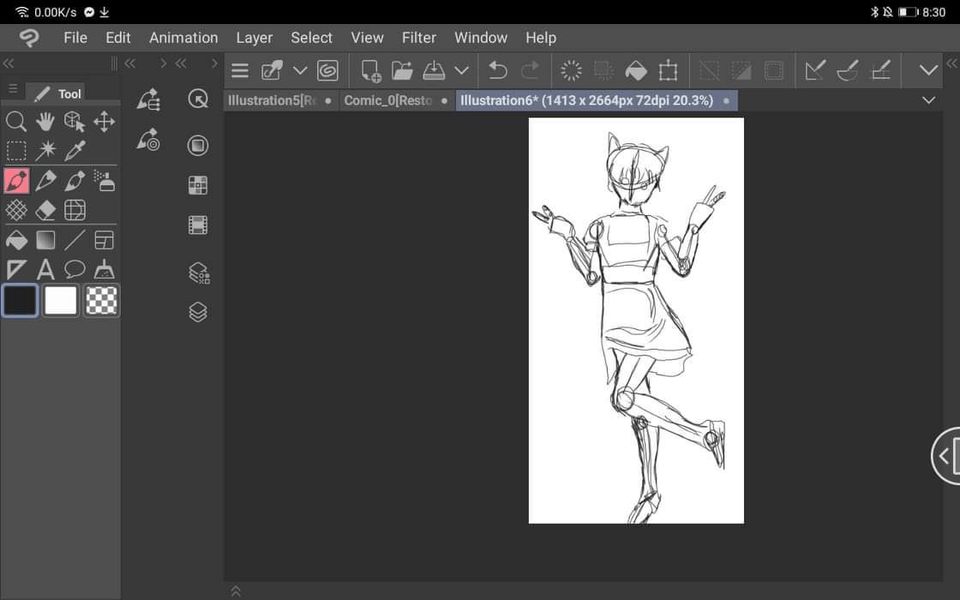Image resolution: width=960 pixels, height=600 pixels.
Task: Toggle Show selection border icon
Action: point(774,71)
